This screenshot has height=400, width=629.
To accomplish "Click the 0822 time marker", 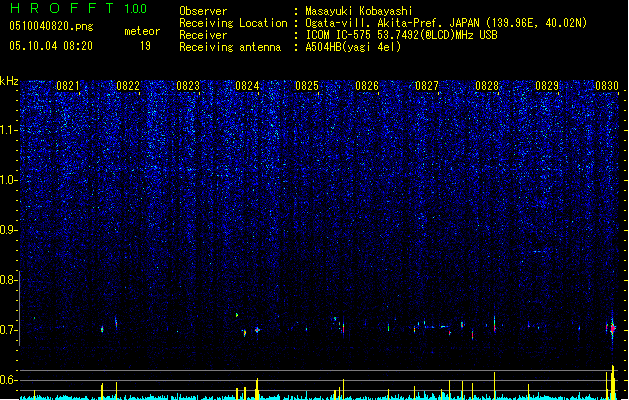I will (x=128, y=86).
